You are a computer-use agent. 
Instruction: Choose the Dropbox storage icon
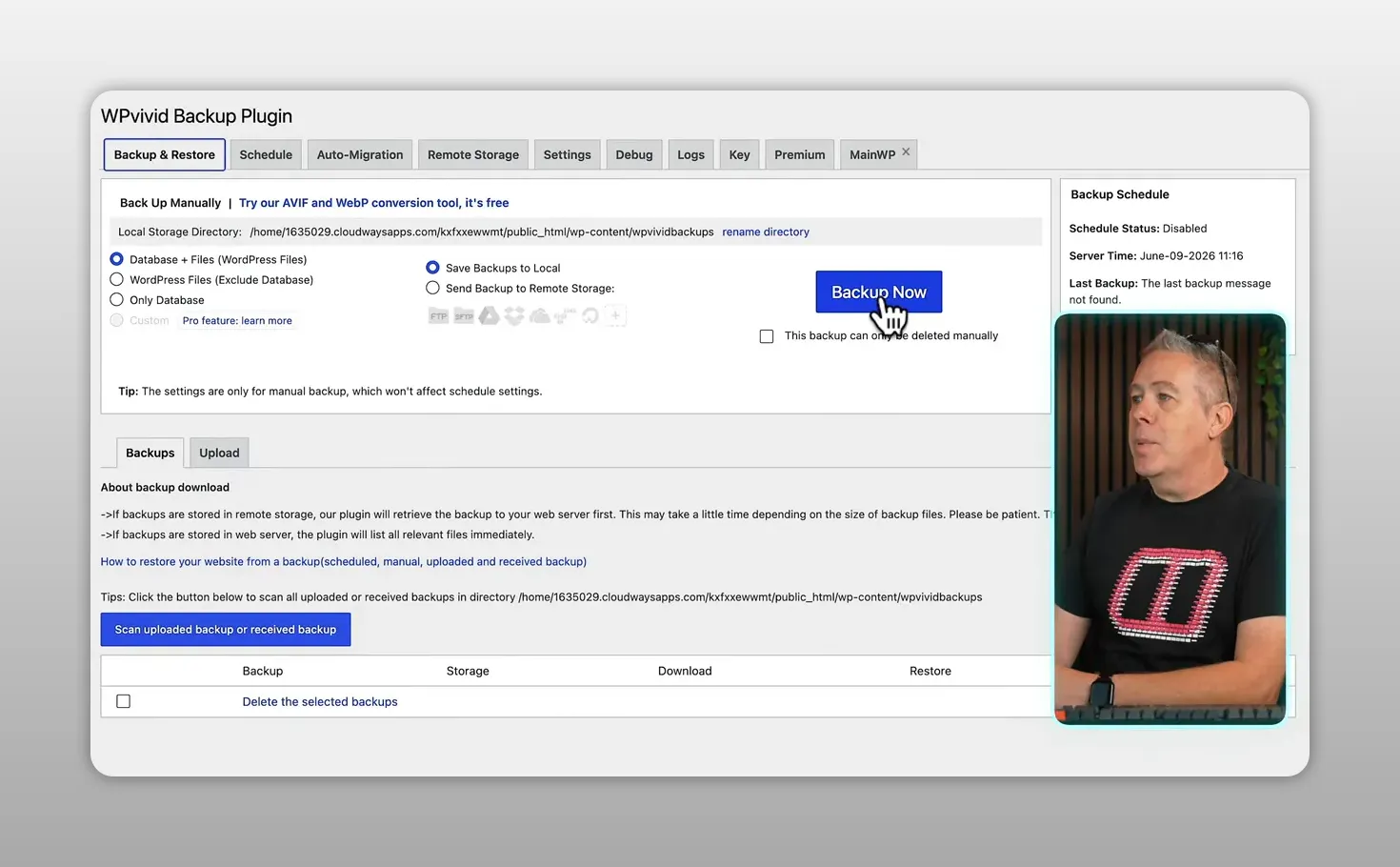point(514,315)
